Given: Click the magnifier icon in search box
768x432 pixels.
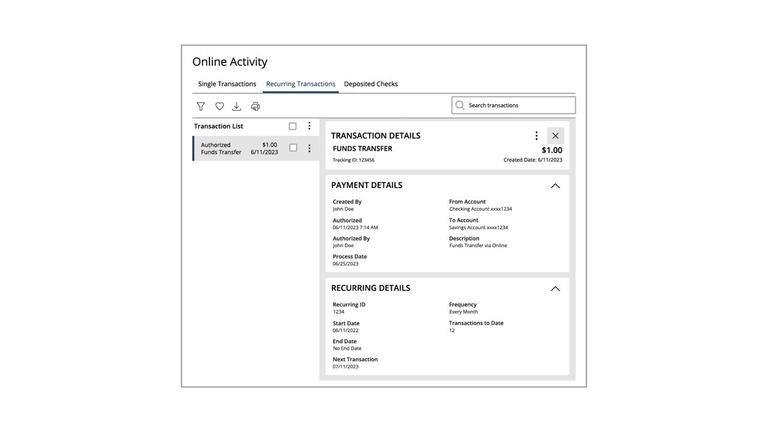Looking at the screenshot, I should point(459,105).
